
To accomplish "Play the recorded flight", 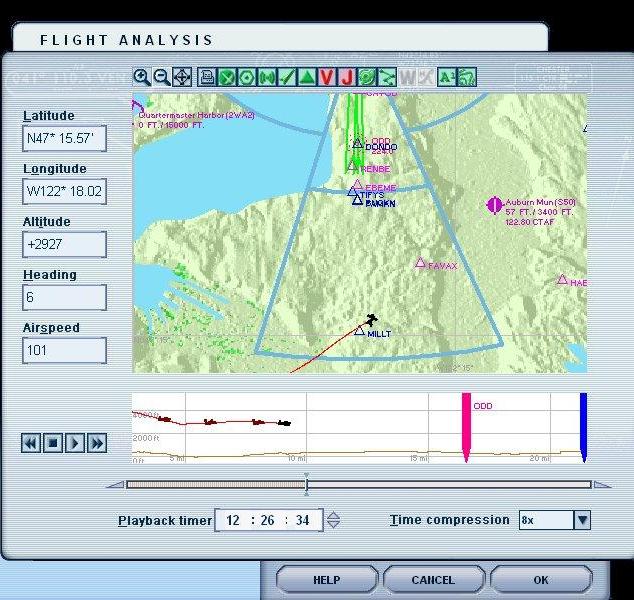I will point(75,443).
